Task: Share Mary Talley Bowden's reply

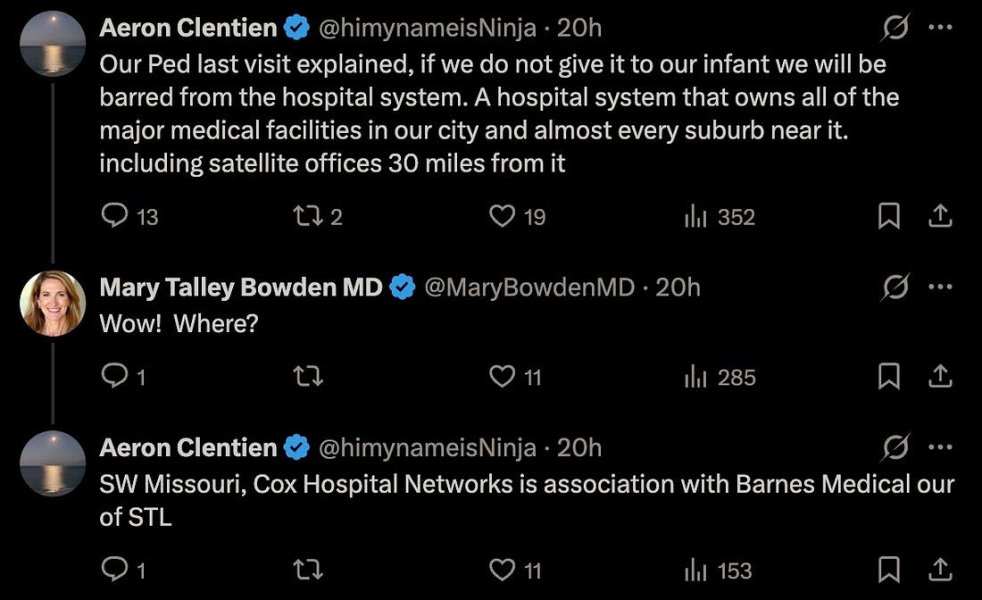Action: [x=939, y=377]
